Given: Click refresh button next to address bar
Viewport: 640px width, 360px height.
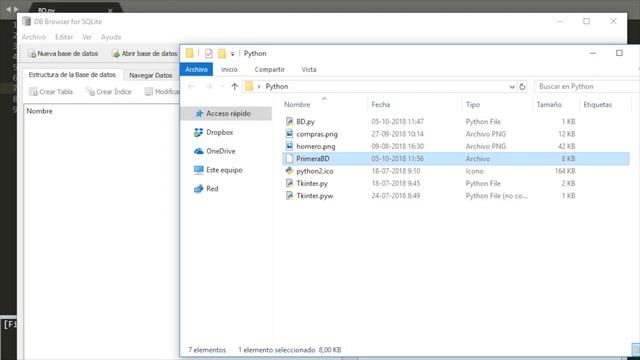Looking at the screenshot, I should [x=522, y=87].
